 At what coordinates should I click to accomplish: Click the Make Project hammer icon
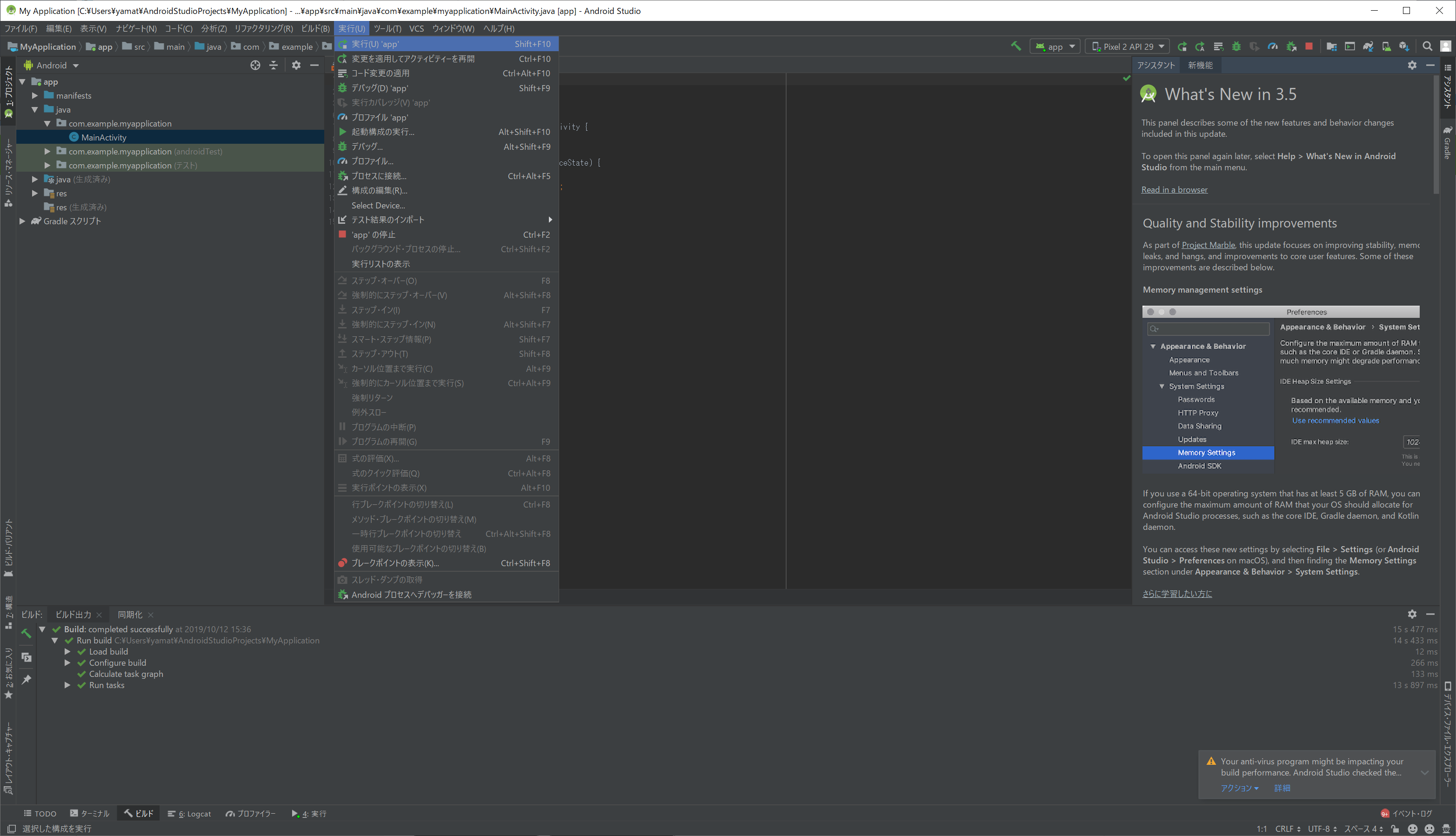[x=1015, y=47]
